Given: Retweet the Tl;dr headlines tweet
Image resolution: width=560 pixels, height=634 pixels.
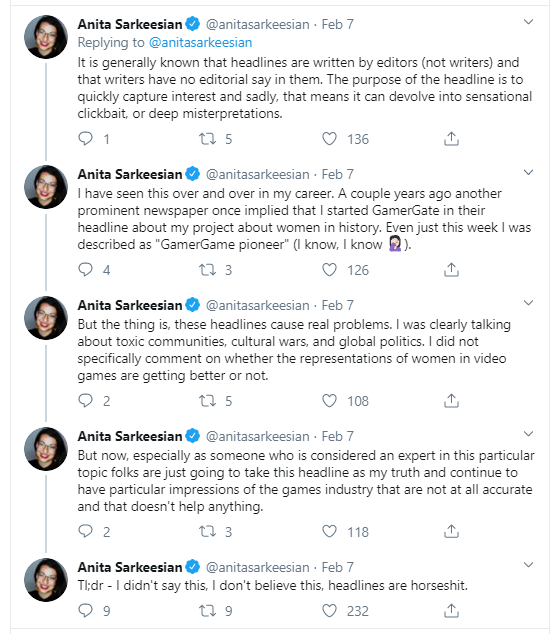Looking at the screenshot, I should [207, 611].
